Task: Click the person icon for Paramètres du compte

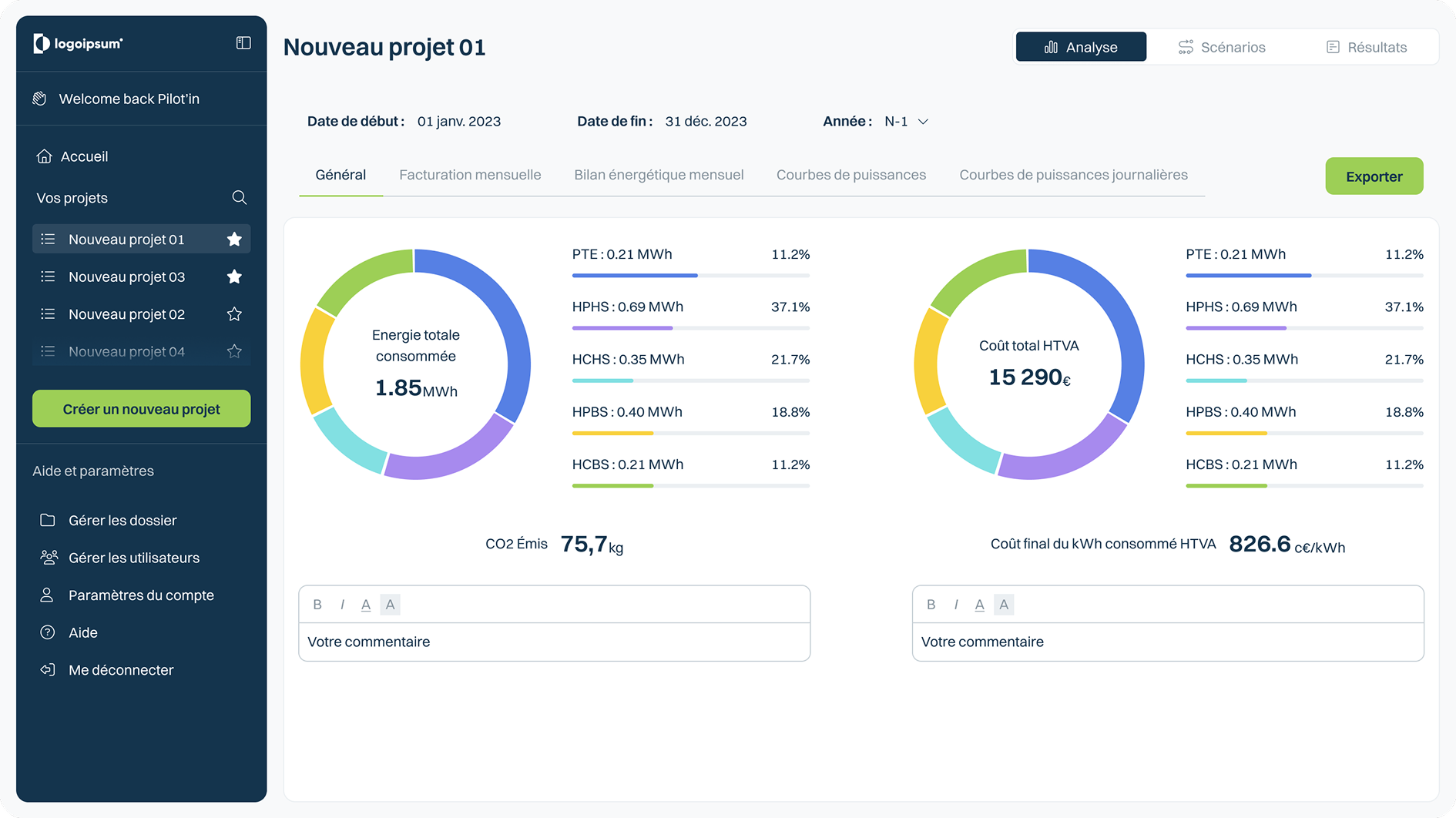Action: (47, 595)
